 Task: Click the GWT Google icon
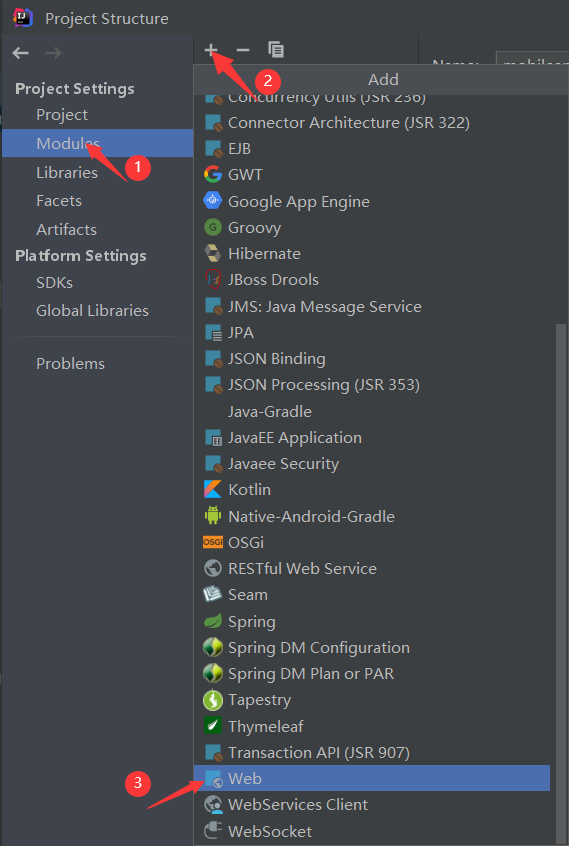pyautogui.click(x=213, y=174)
